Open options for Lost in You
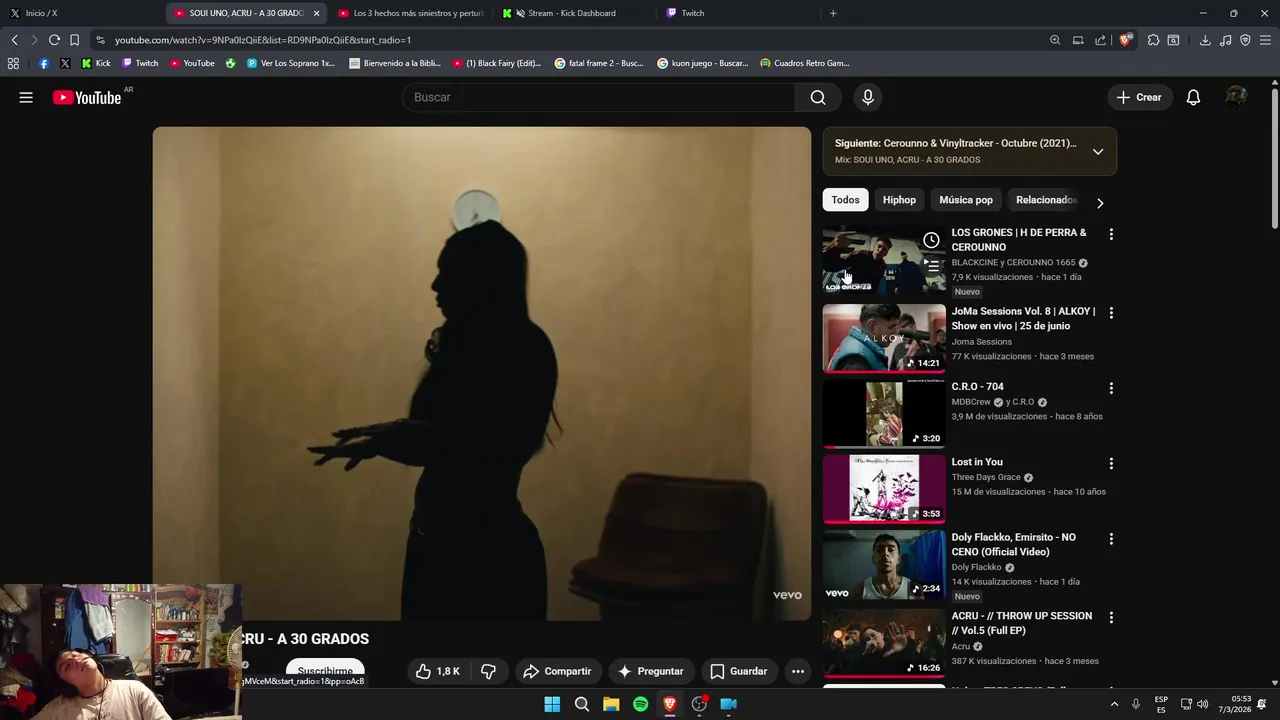This screenshot has height=720, width=1280. [1111, 464]
